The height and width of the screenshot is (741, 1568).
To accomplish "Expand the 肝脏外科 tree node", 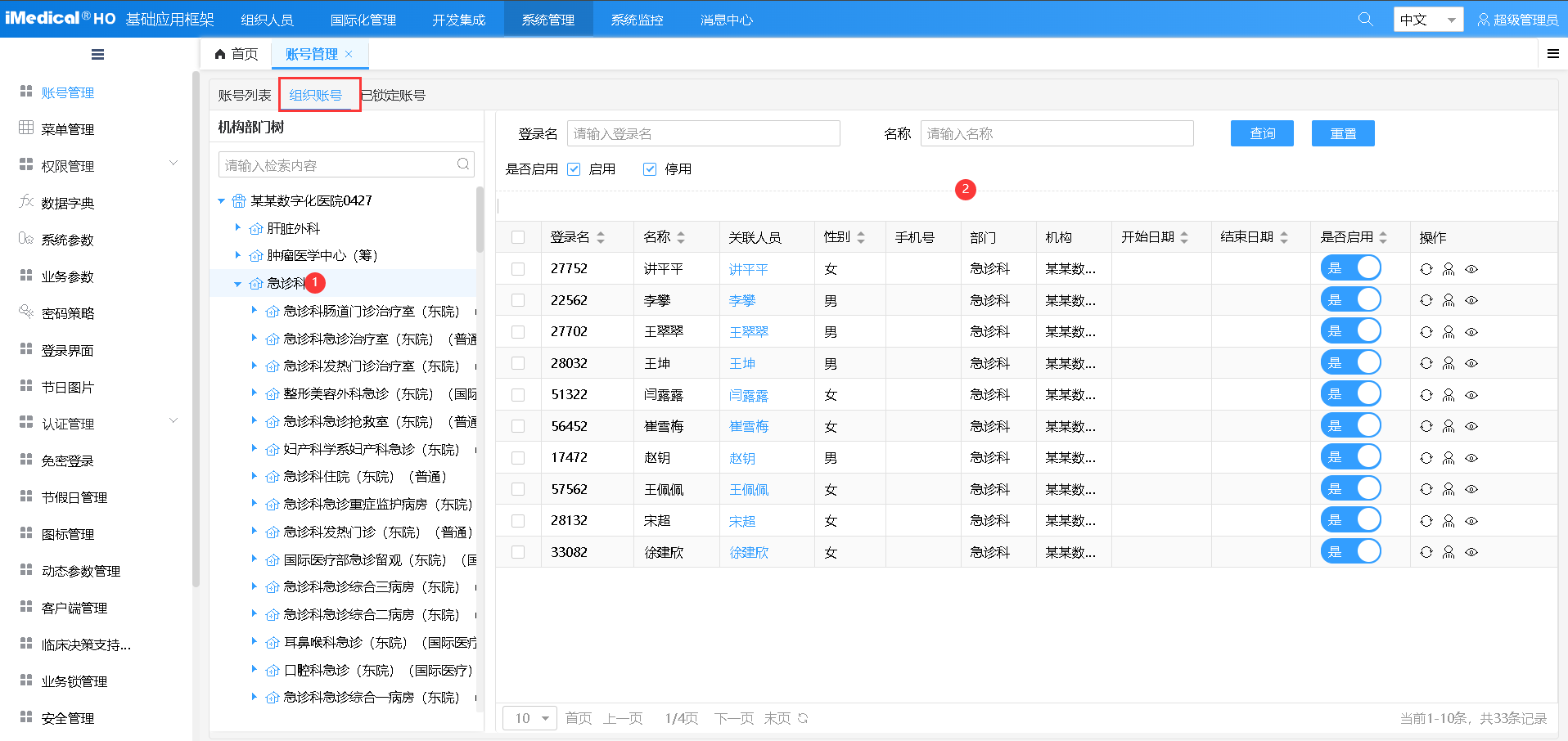I will [237, 227].
